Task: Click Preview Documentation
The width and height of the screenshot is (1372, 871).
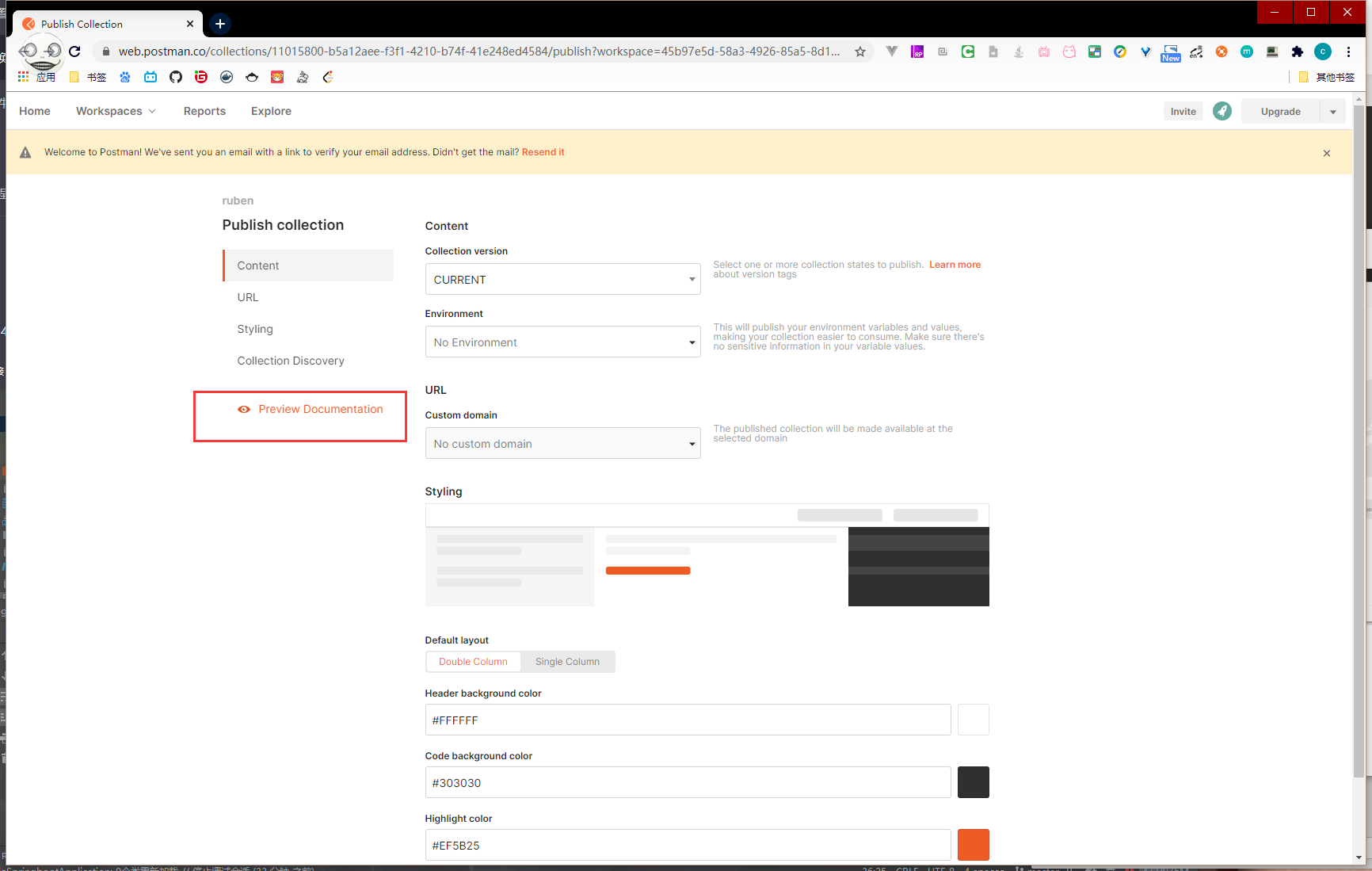Action: click(311, 409)
